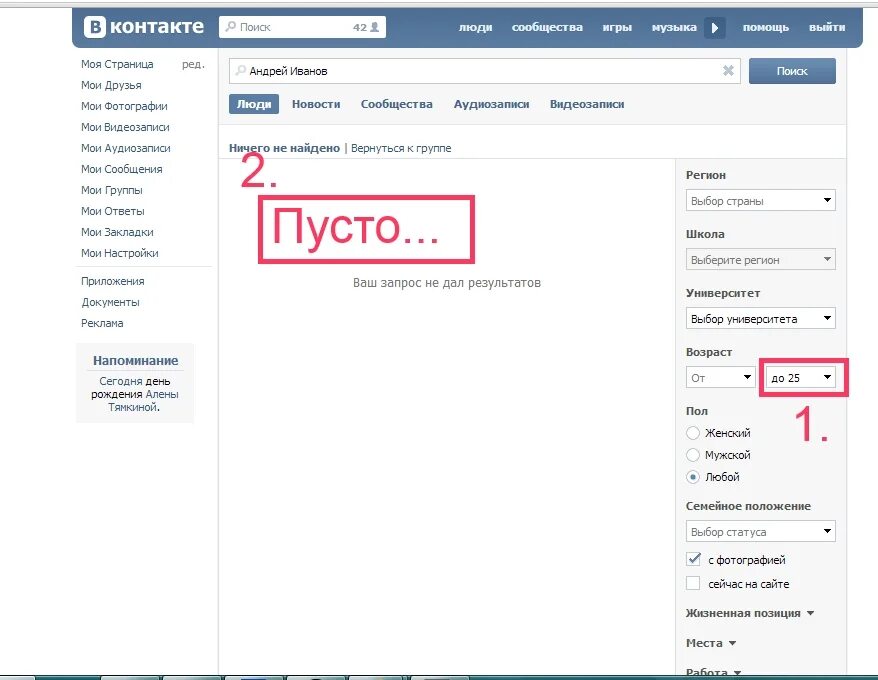Open помощь in the top navigation
Screen dimensions: 878x680
pyautogui.click(x=765, y=27)
